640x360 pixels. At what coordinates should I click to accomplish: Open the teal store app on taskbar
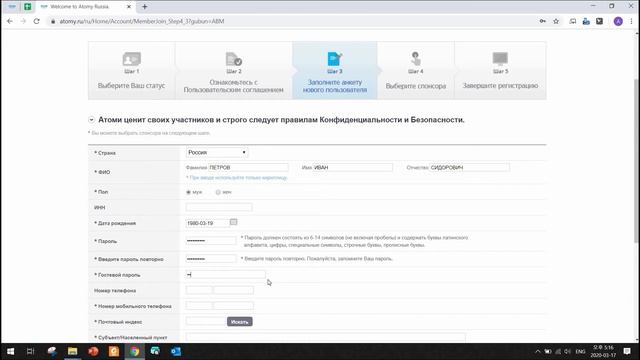point(155,351)
